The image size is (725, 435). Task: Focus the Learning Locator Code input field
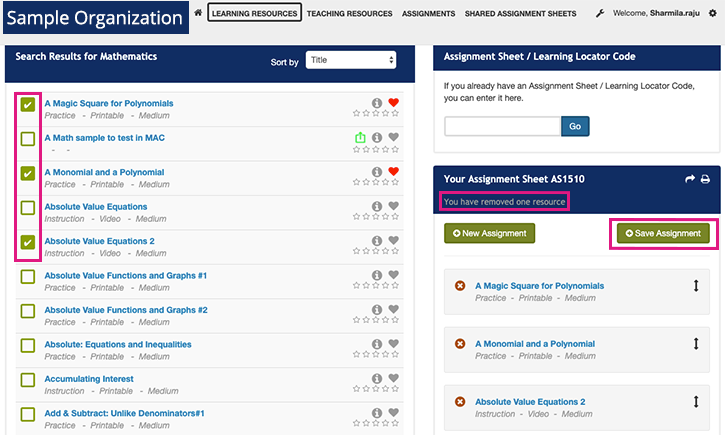[x=502, y=127]
